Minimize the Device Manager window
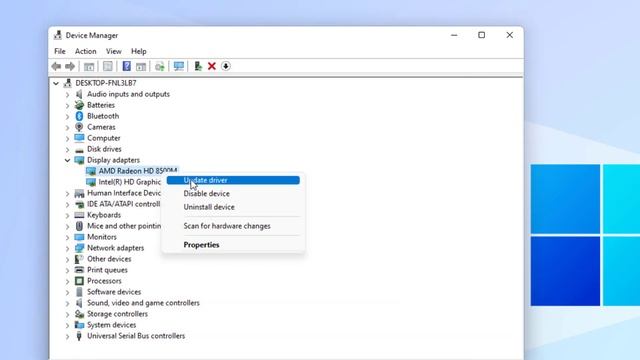 pyautogui.click(x=454, y=35)
